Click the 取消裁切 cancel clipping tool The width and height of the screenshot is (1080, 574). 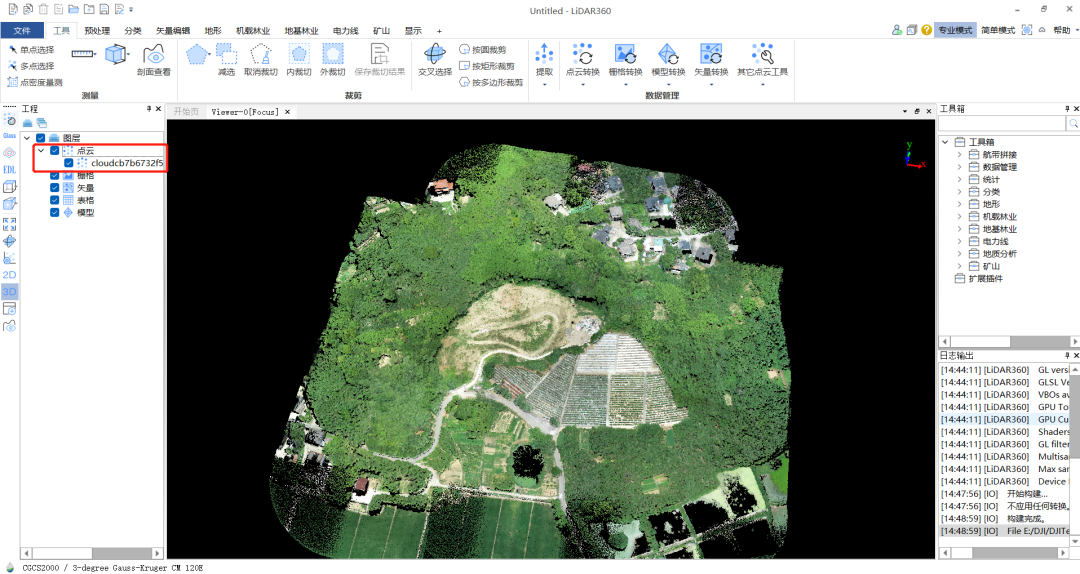[260, 60]
